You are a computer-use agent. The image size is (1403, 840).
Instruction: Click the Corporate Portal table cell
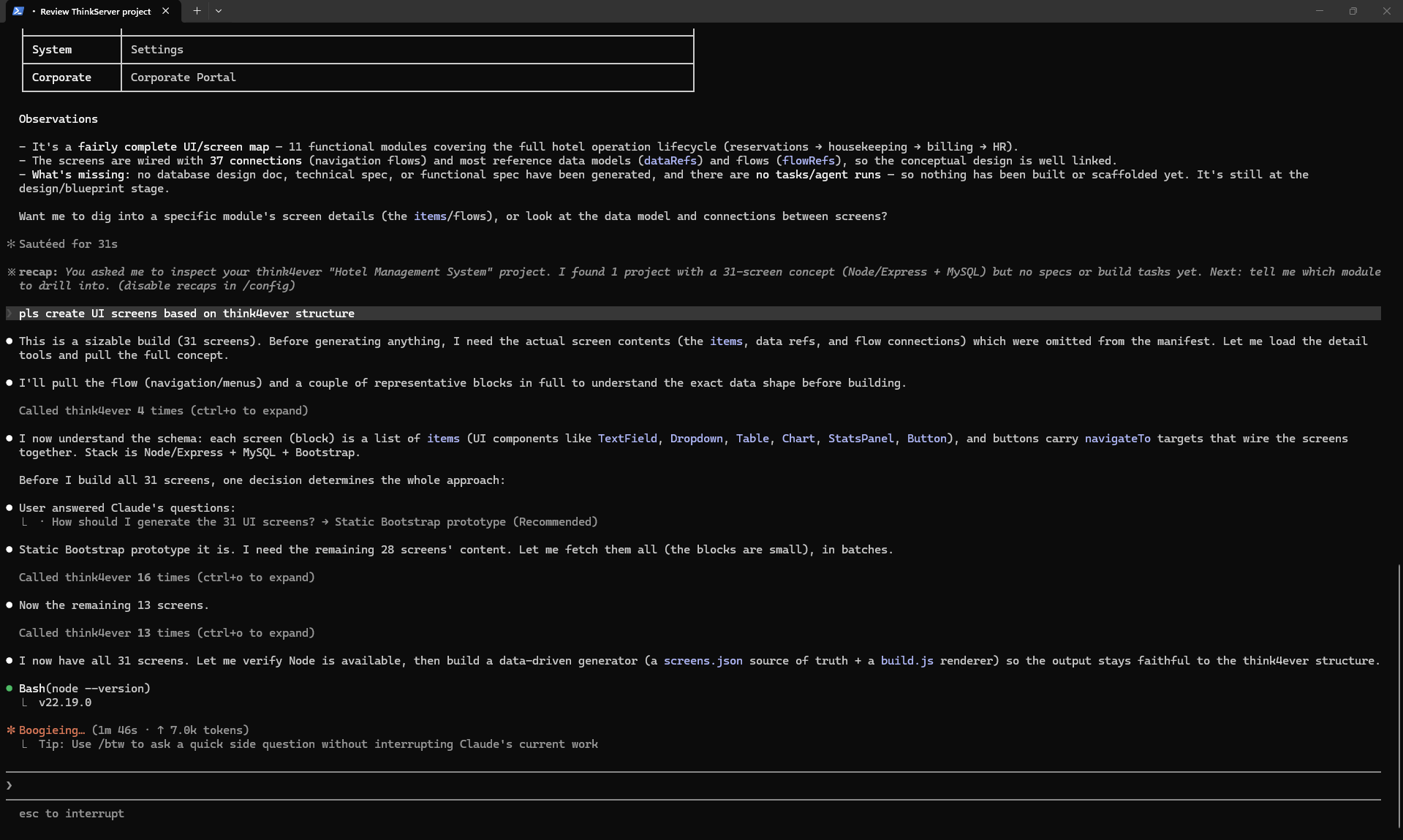pyautogui.click(x=407, y=77)
